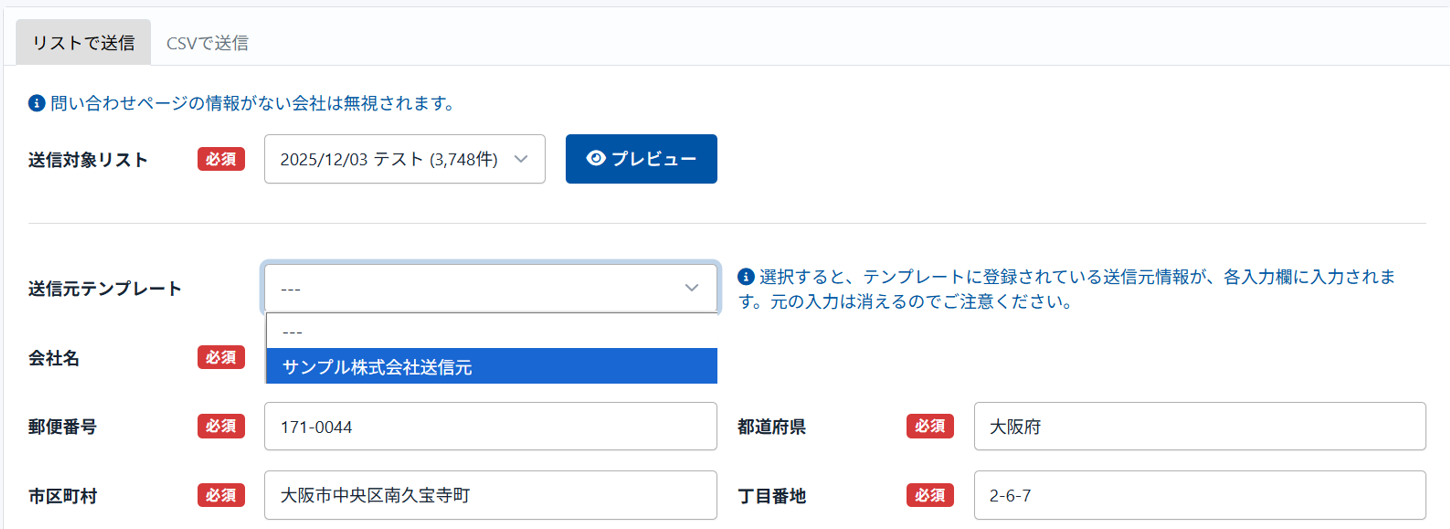
Task: Select サンプル株式会社送信元 from the dropdown list
Action: tap(490, 367)
